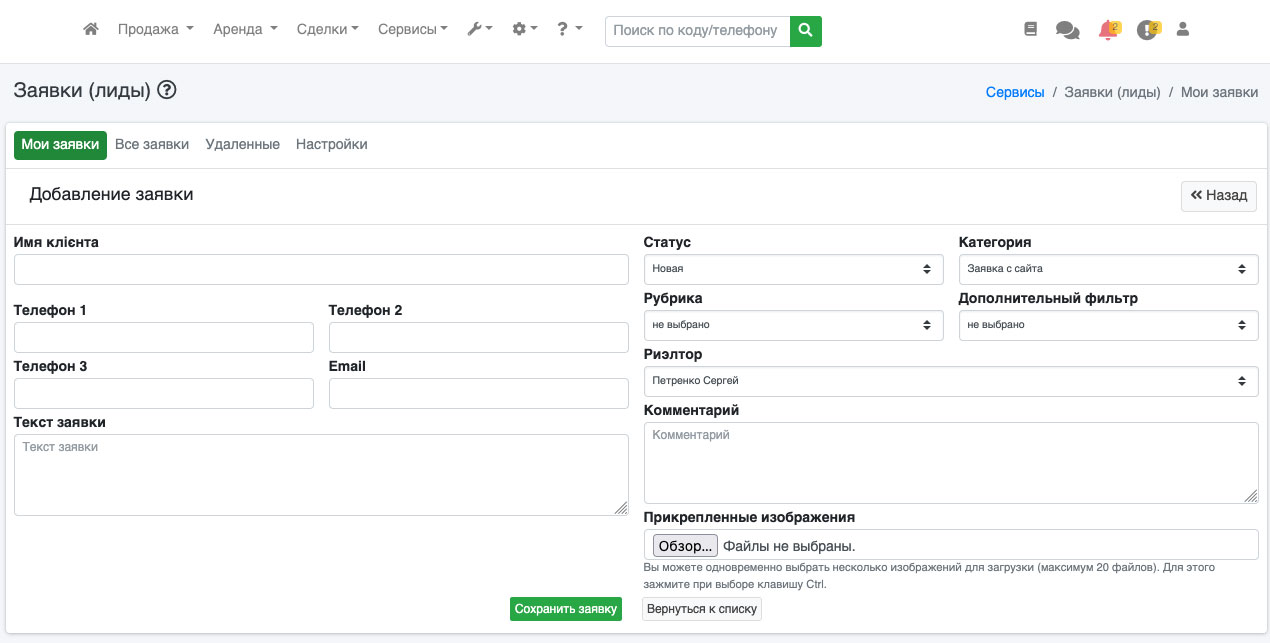1270x643 pixels.
Task: Click the green search magnifier button
Action: pyautogui.click(x=805, y=31)
